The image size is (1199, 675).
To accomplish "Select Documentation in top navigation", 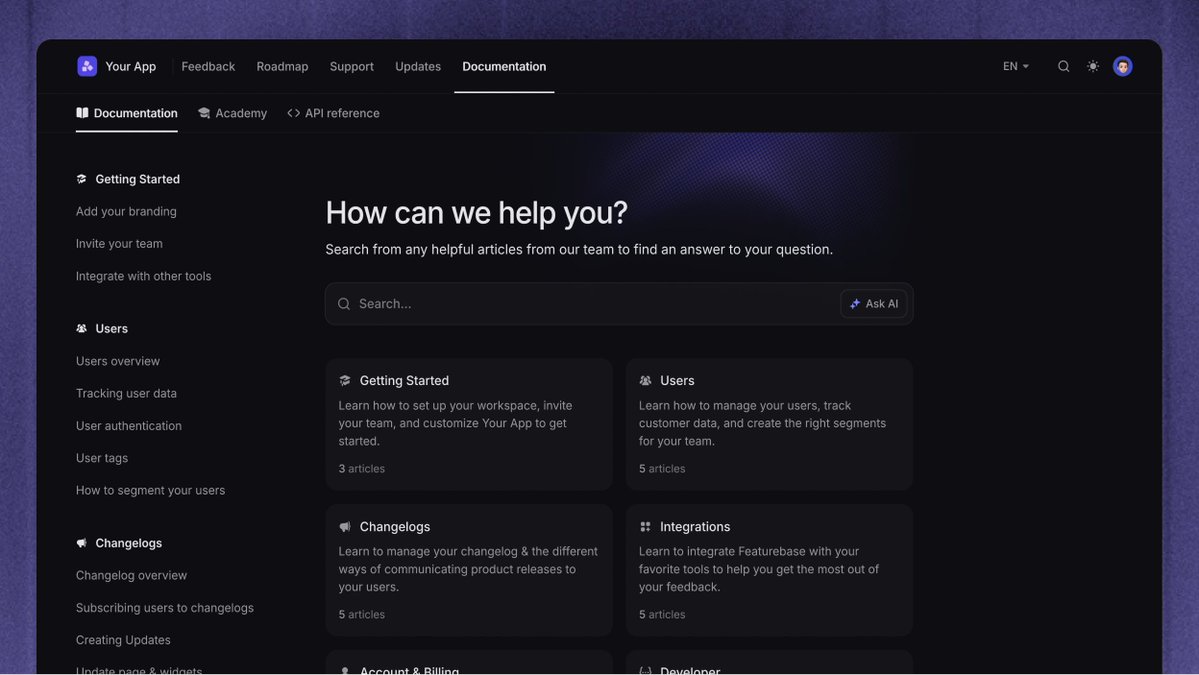I will tap(504, 67).
